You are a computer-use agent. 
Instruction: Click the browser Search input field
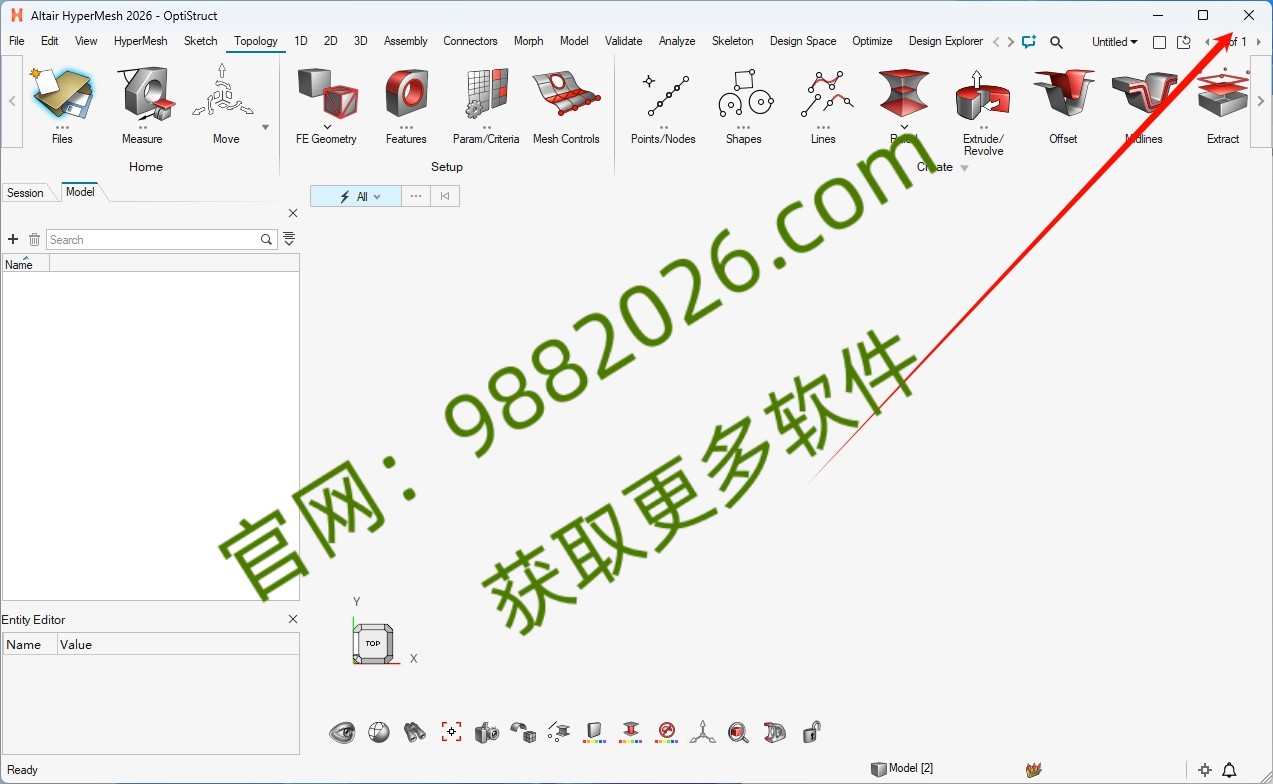[x=152, y=240]
